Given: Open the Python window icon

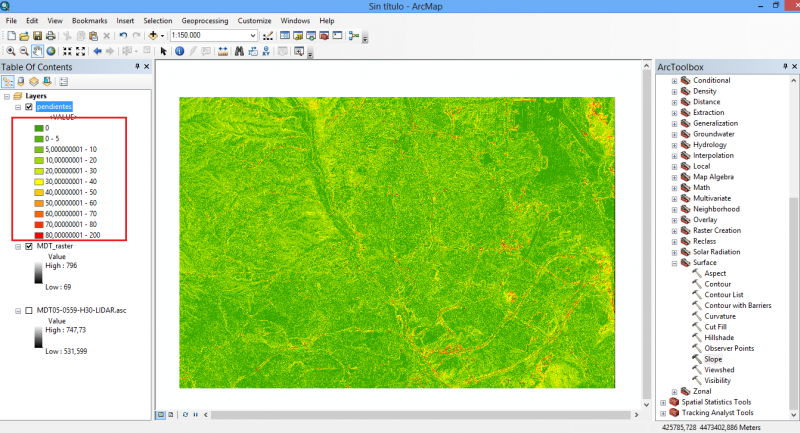Looking at the screenshot, I should 337,36.
